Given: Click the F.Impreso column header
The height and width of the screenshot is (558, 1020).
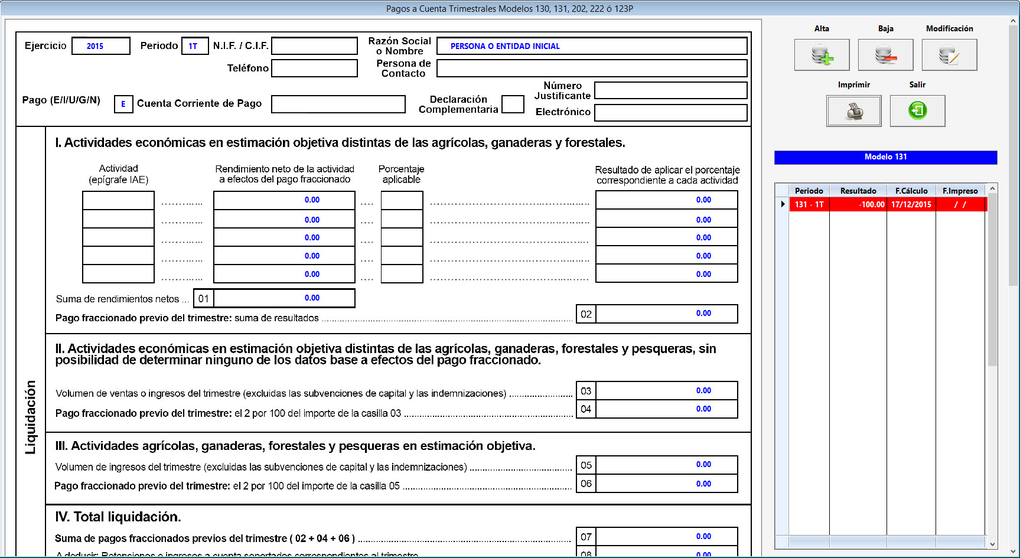Looking at the screenshot, I should [x=961, y=191].
